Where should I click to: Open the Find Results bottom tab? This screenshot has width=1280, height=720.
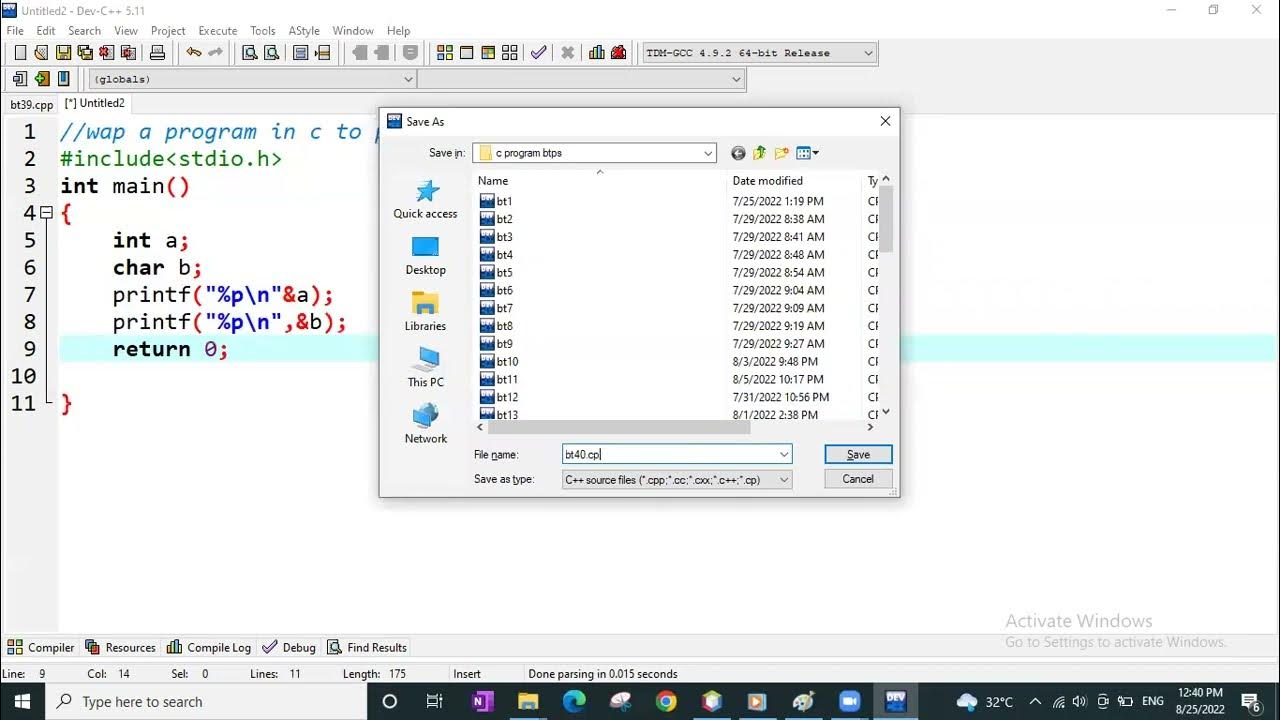pos(367,647)
